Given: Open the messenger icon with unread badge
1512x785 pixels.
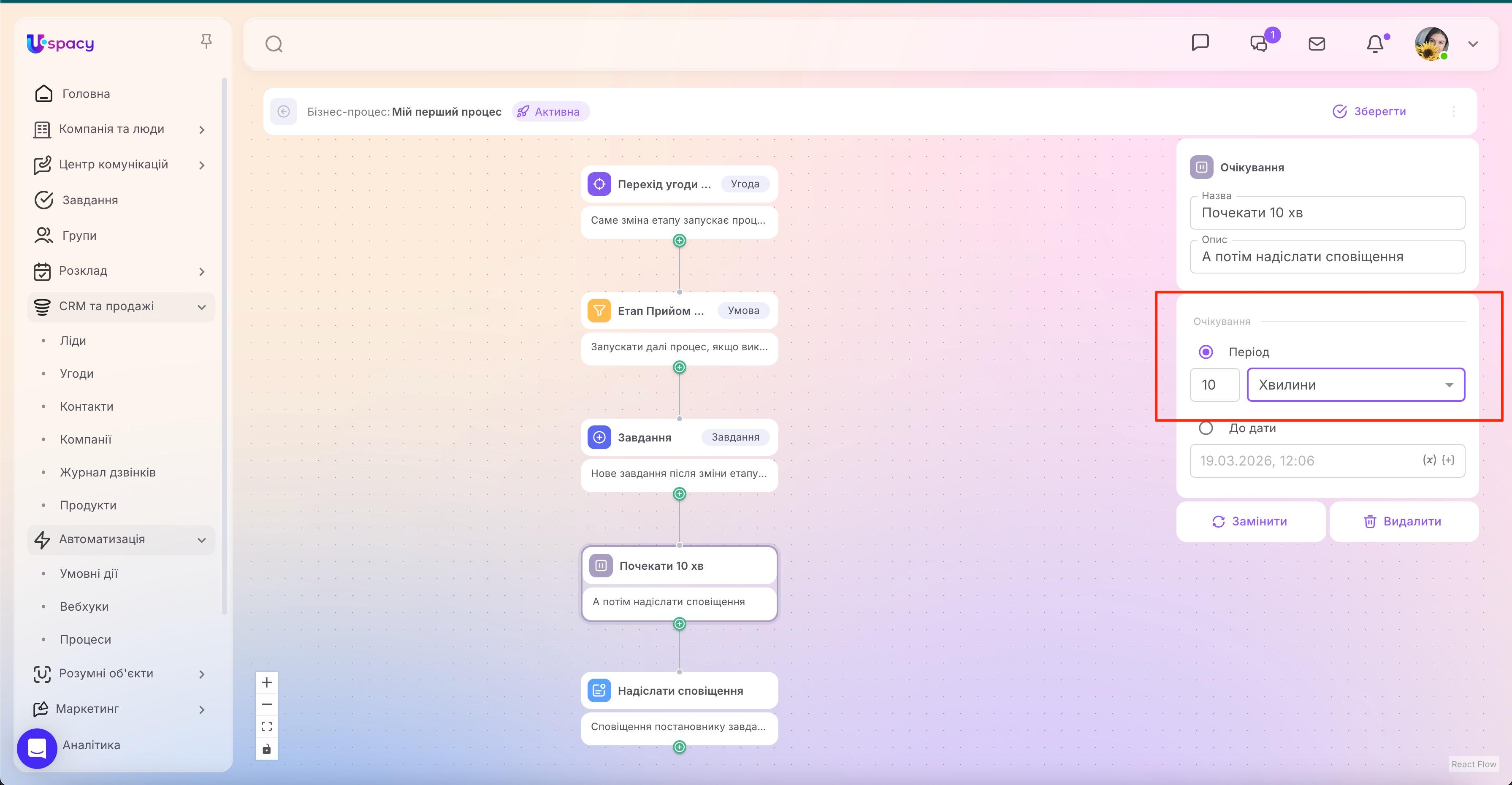Looking at the screenshot, I should [x=1258, y=43].
